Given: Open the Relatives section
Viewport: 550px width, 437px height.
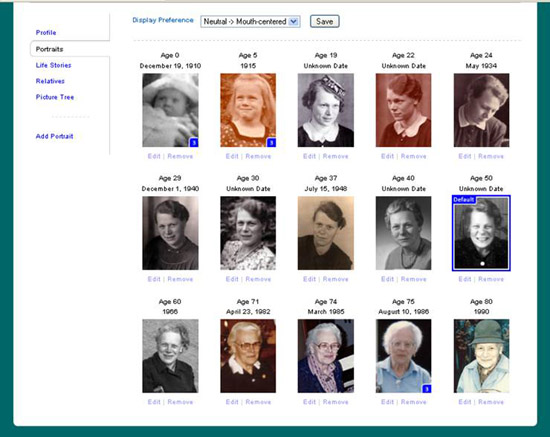Looking at the screenshot, I should pos(50,81).
